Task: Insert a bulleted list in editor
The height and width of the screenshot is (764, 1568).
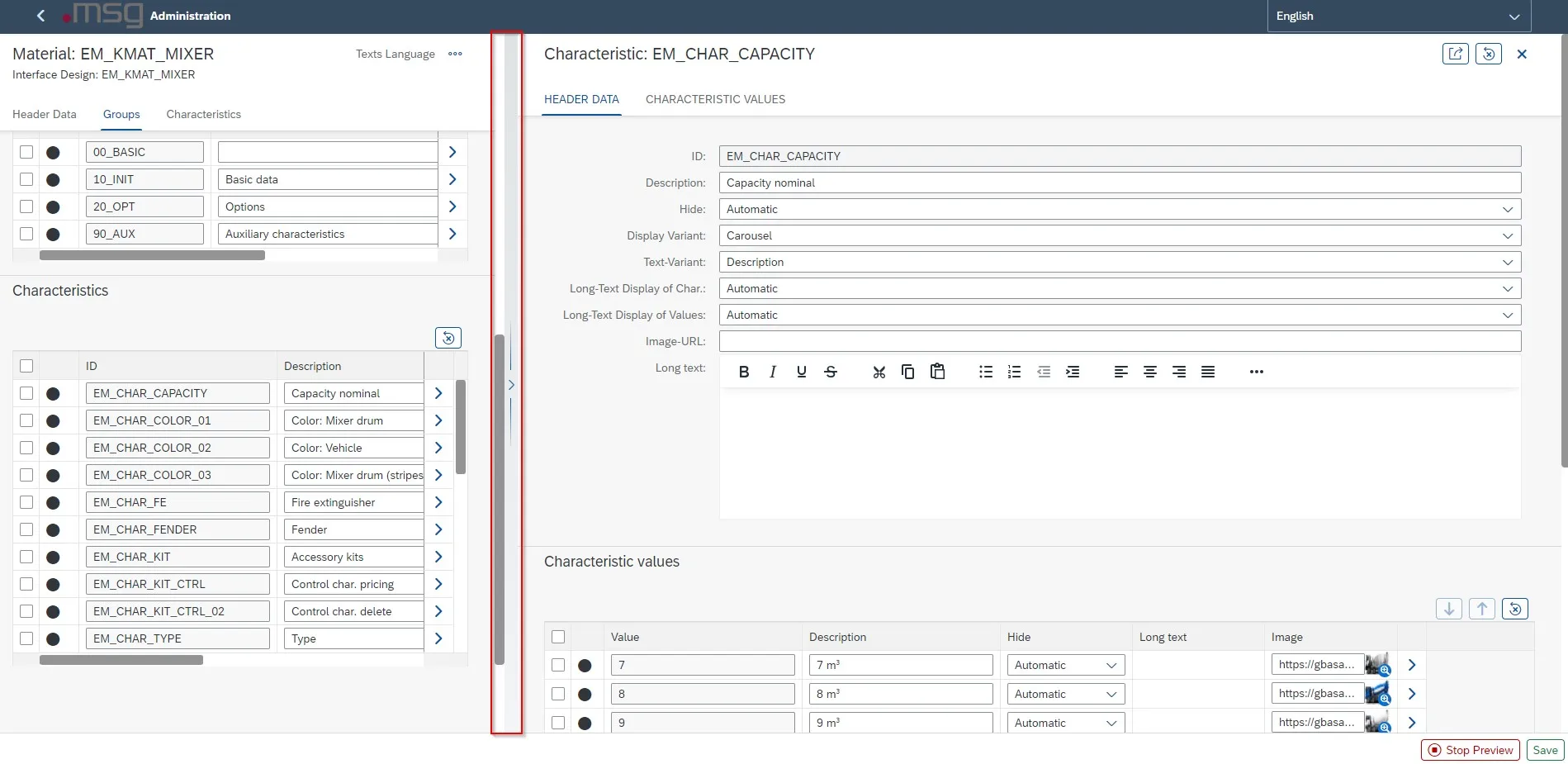Action: pyautogui.click(x=985, y=372)
